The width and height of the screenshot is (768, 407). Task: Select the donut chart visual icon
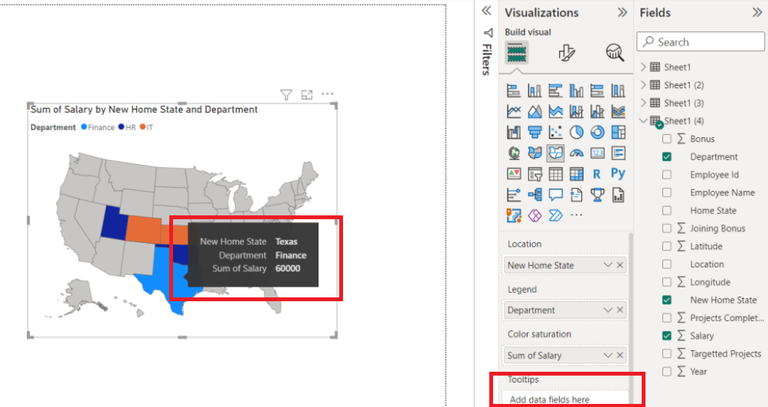pyautogui.click(x=597, y=132)
